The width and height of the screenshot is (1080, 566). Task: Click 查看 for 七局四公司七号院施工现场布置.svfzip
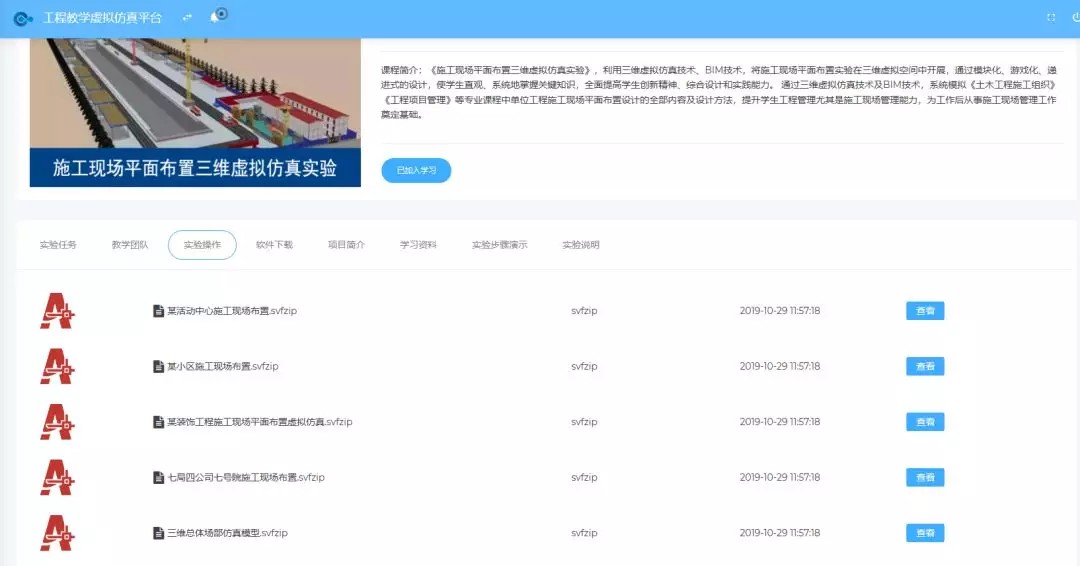pos(925,477)
